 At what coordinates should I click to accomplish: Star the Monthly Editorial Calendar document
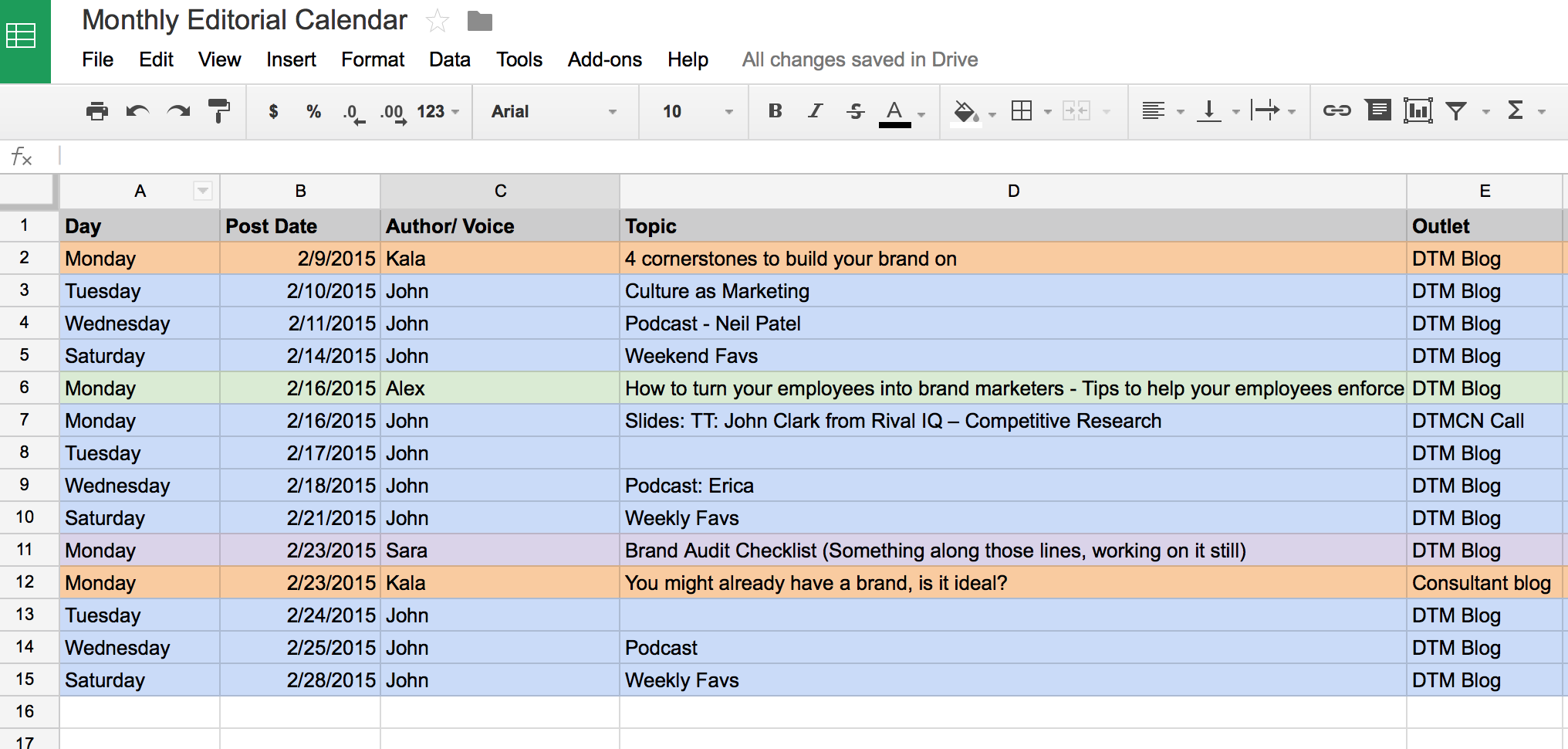coord(438,21)
